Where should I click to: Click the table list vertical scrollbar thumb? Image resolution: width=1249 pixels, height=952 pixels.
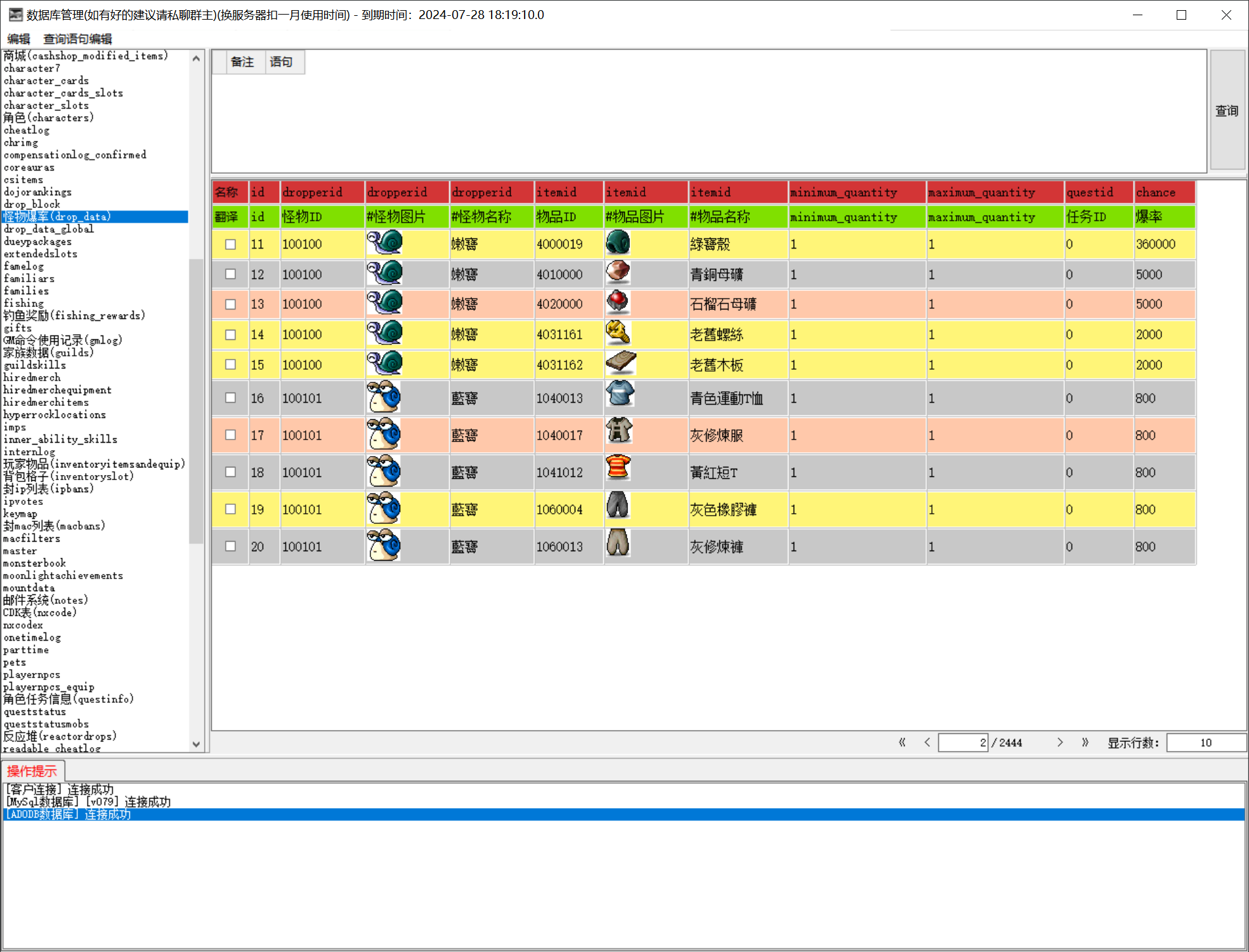(196, 400)
